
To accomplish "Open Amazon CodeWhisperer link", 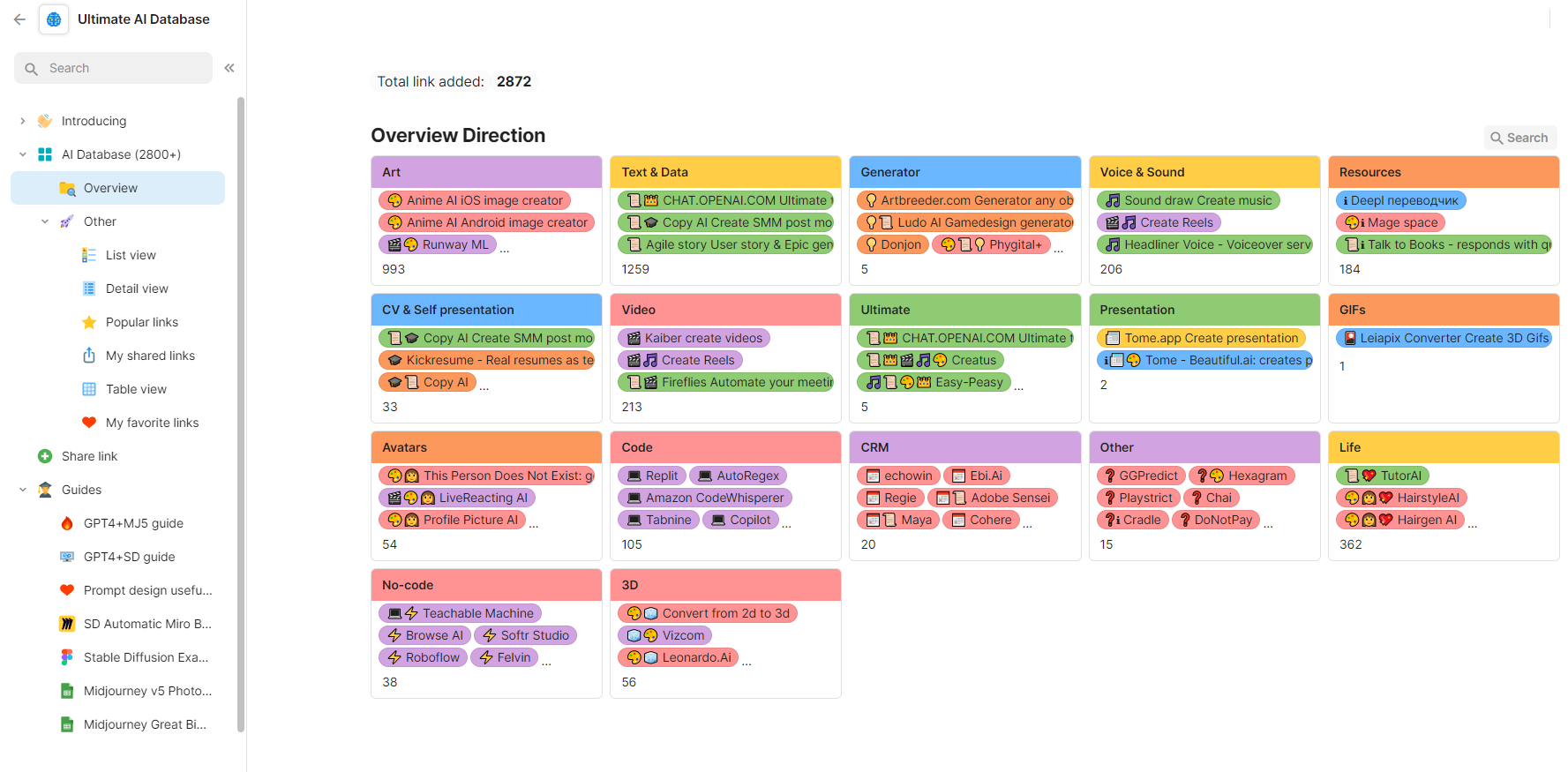I will [x=704, y=498].
